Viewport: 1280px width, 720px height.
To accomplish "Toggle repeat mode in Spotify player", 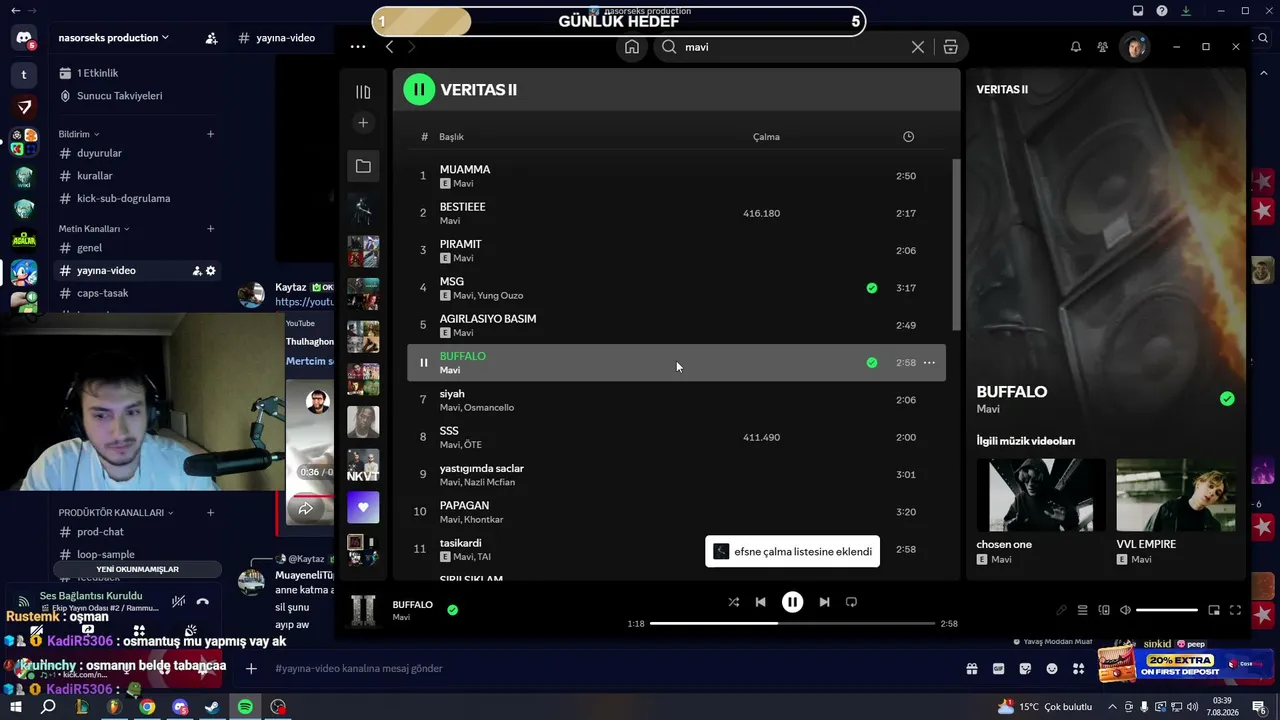I will 851,602.
